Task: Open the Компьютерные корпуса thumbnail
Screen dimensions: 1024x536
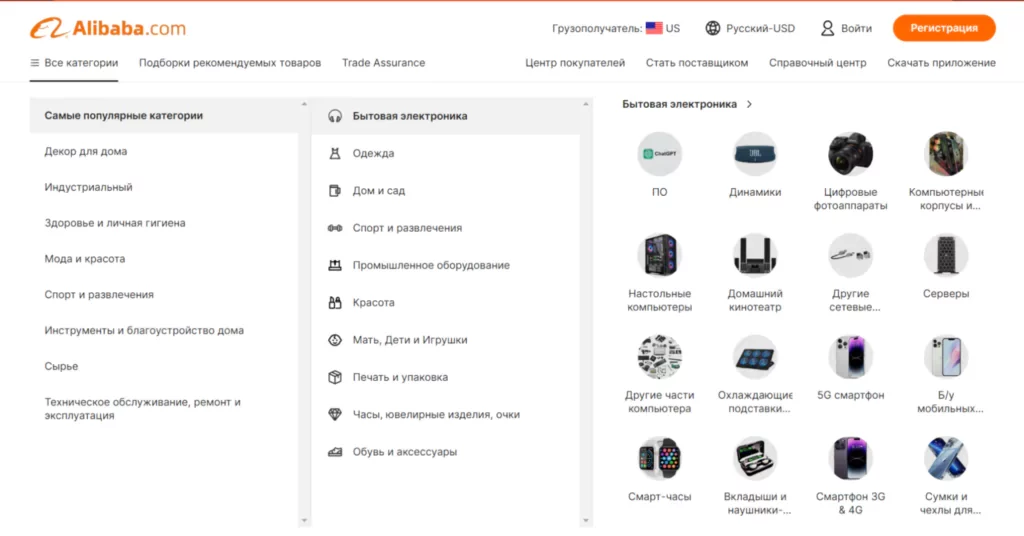Action: [946, 153]
